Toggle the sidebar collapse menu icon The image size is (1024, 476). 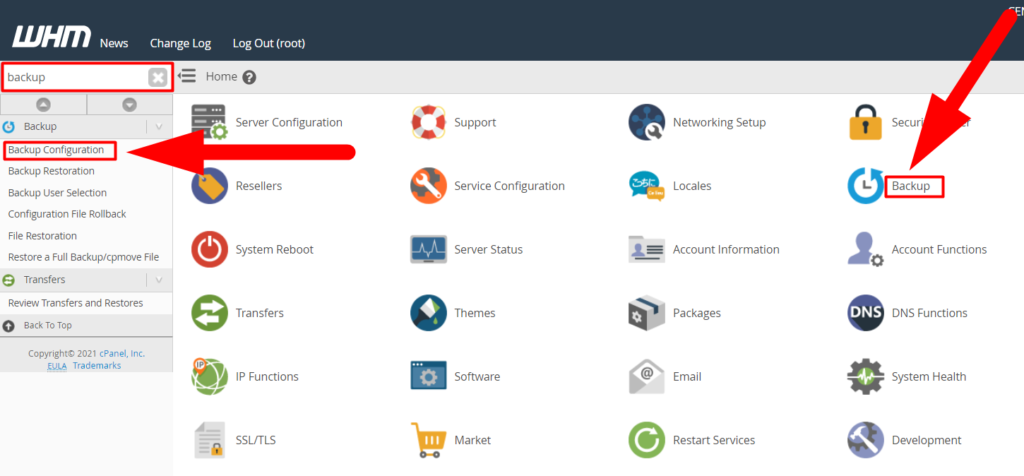(x=187, y=76)
